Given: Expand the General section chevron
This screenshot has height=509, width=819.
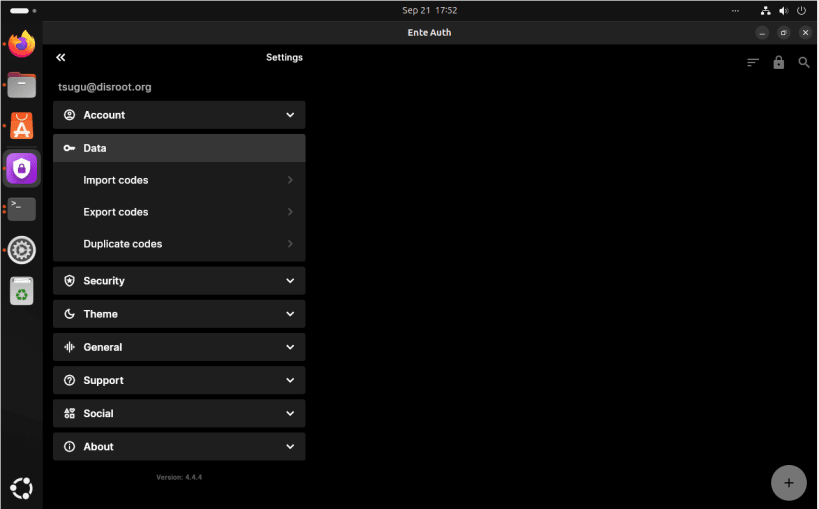Looking at the screenshot, I should point(290,348).
